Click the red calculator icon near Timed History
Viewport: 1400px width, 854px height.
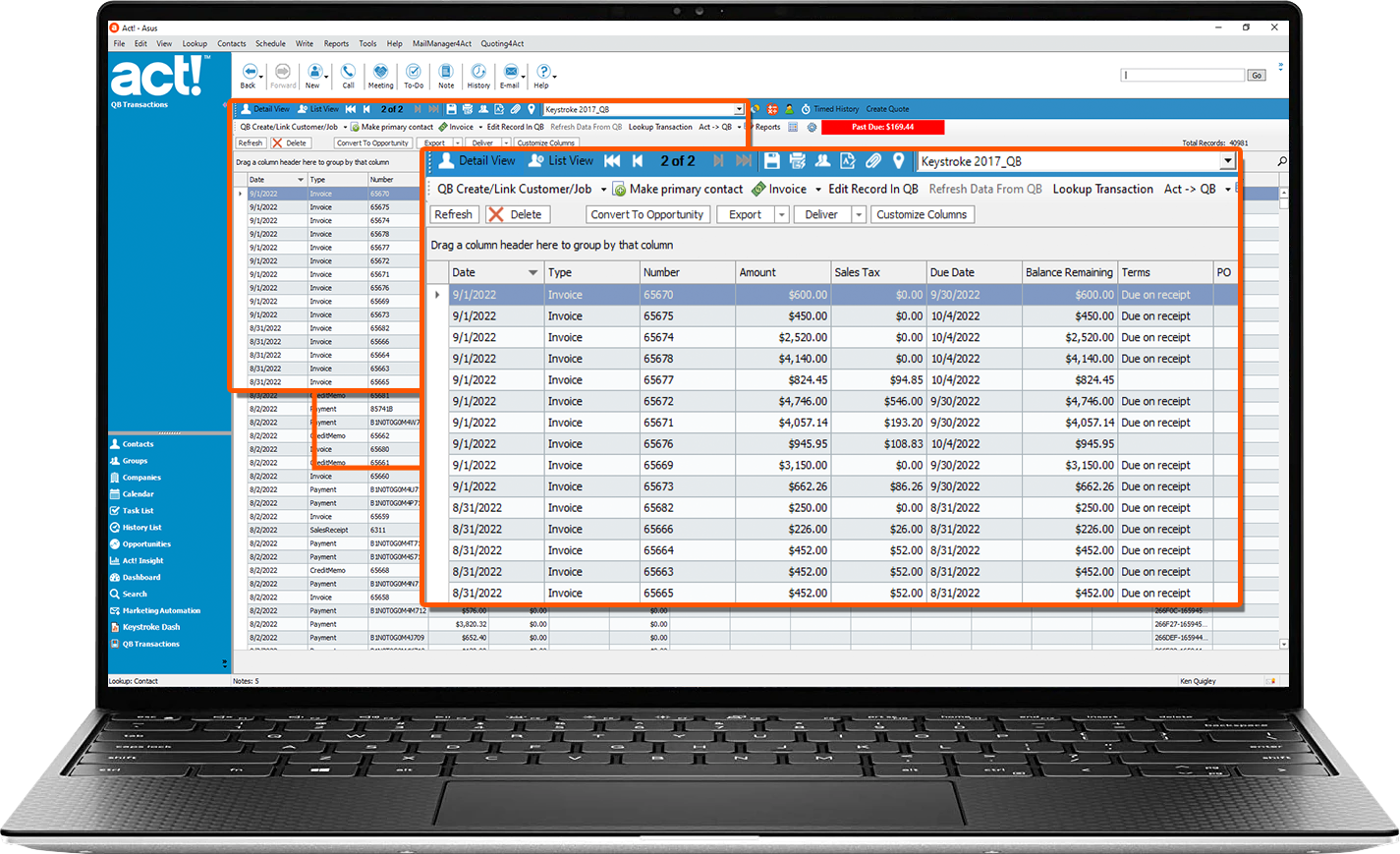pos(772,109)
